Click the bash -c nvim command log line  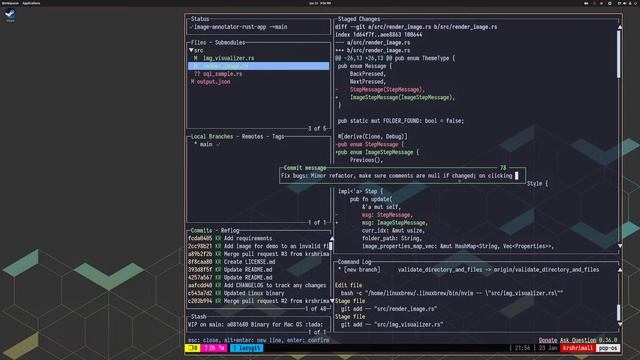(452, 293)
